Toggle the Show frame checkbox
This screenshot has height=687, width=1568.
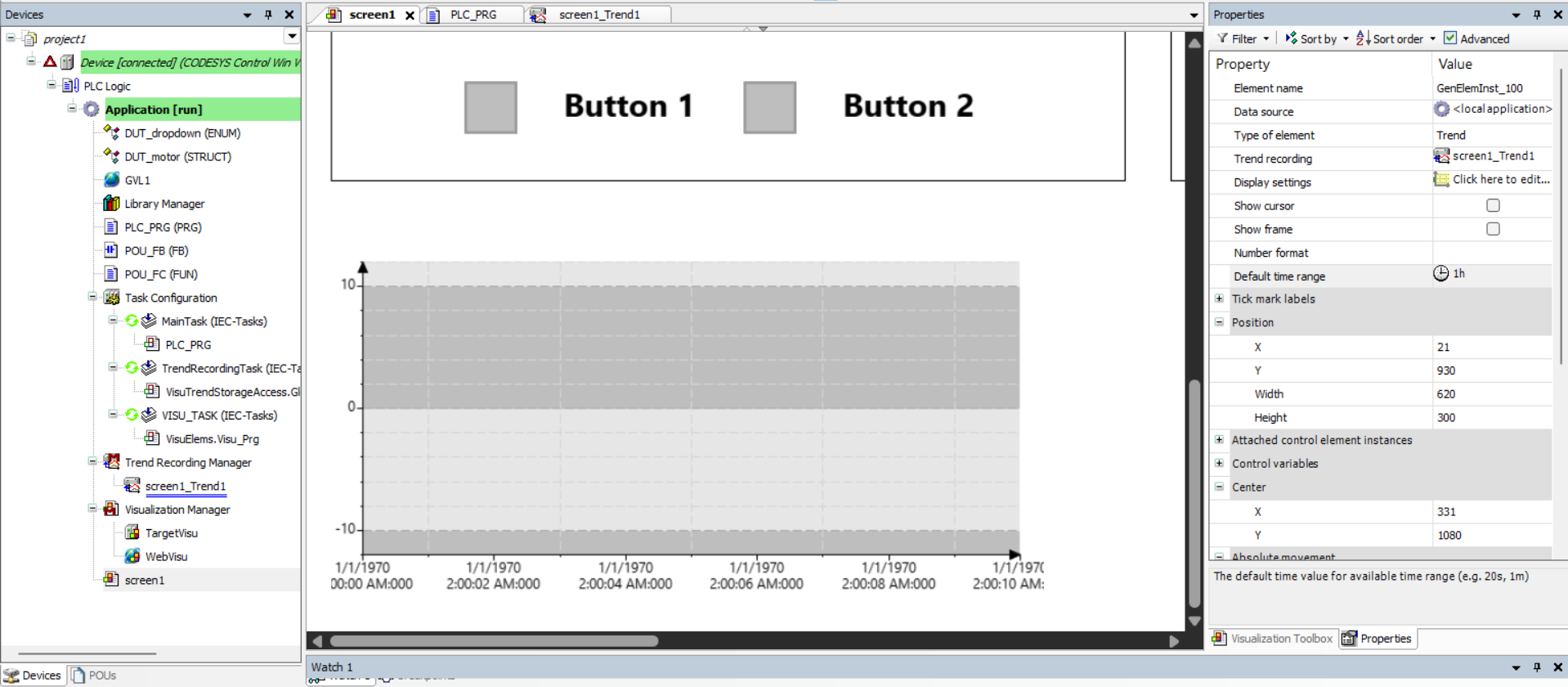[1493, 230]
